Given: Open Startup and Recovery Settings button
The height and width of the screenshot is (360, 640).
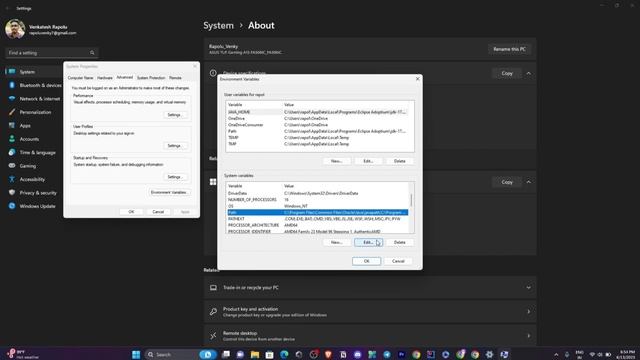Looking at the screenshot, I should click(x=174, y=177).
